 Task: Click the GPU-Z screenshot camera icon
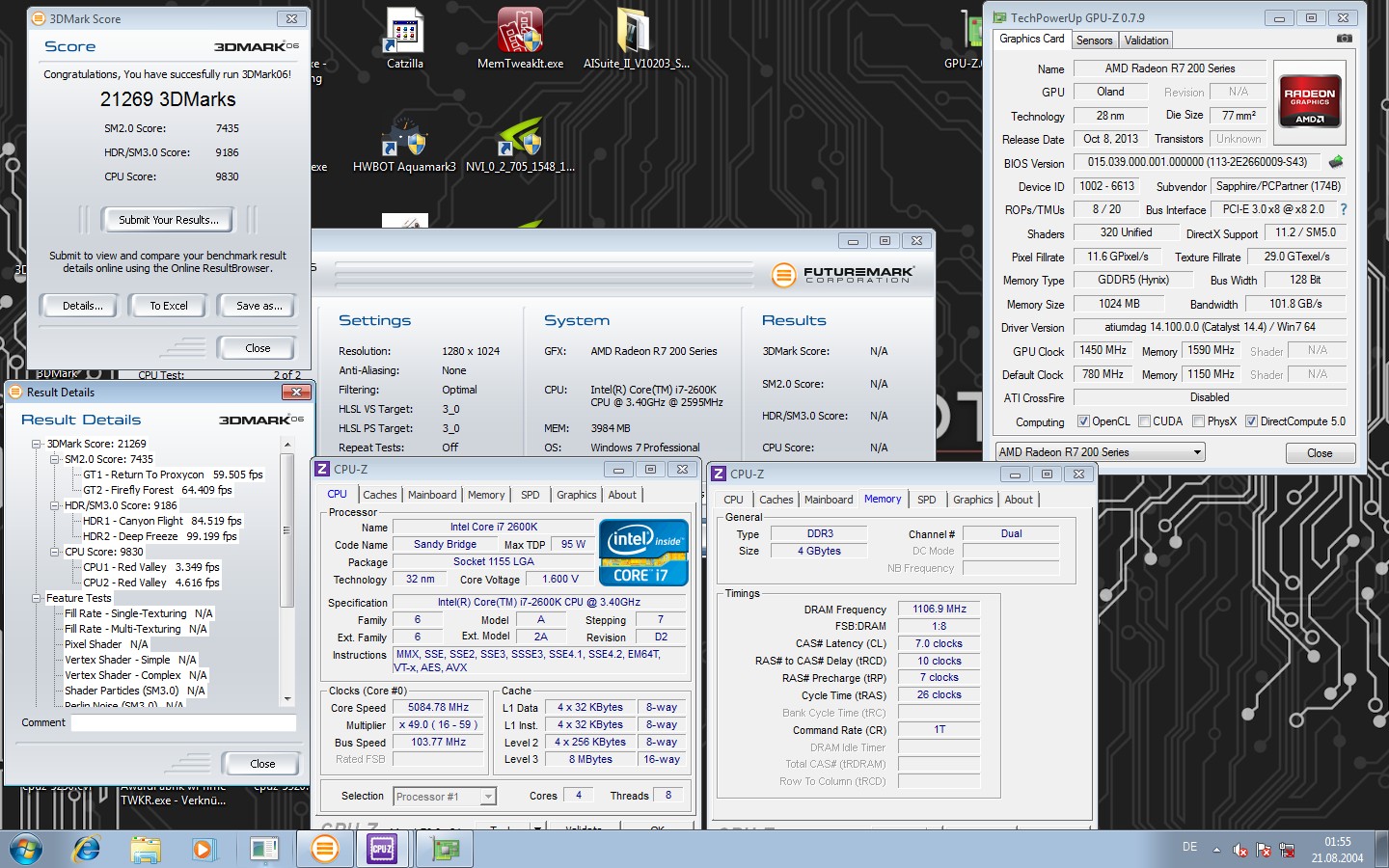pyautogui.click(x=1344, y=39)
